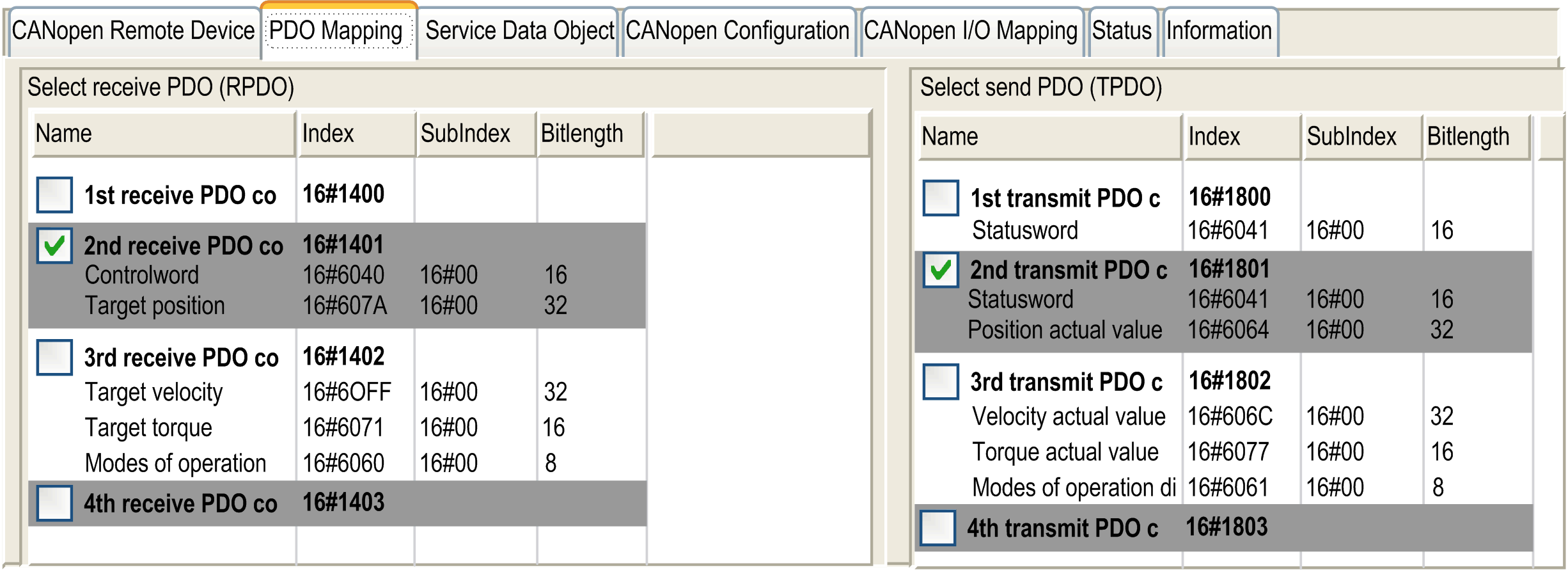
Task: Enable the 1st transmit PDO checkbox
Action: click(941, 198)
